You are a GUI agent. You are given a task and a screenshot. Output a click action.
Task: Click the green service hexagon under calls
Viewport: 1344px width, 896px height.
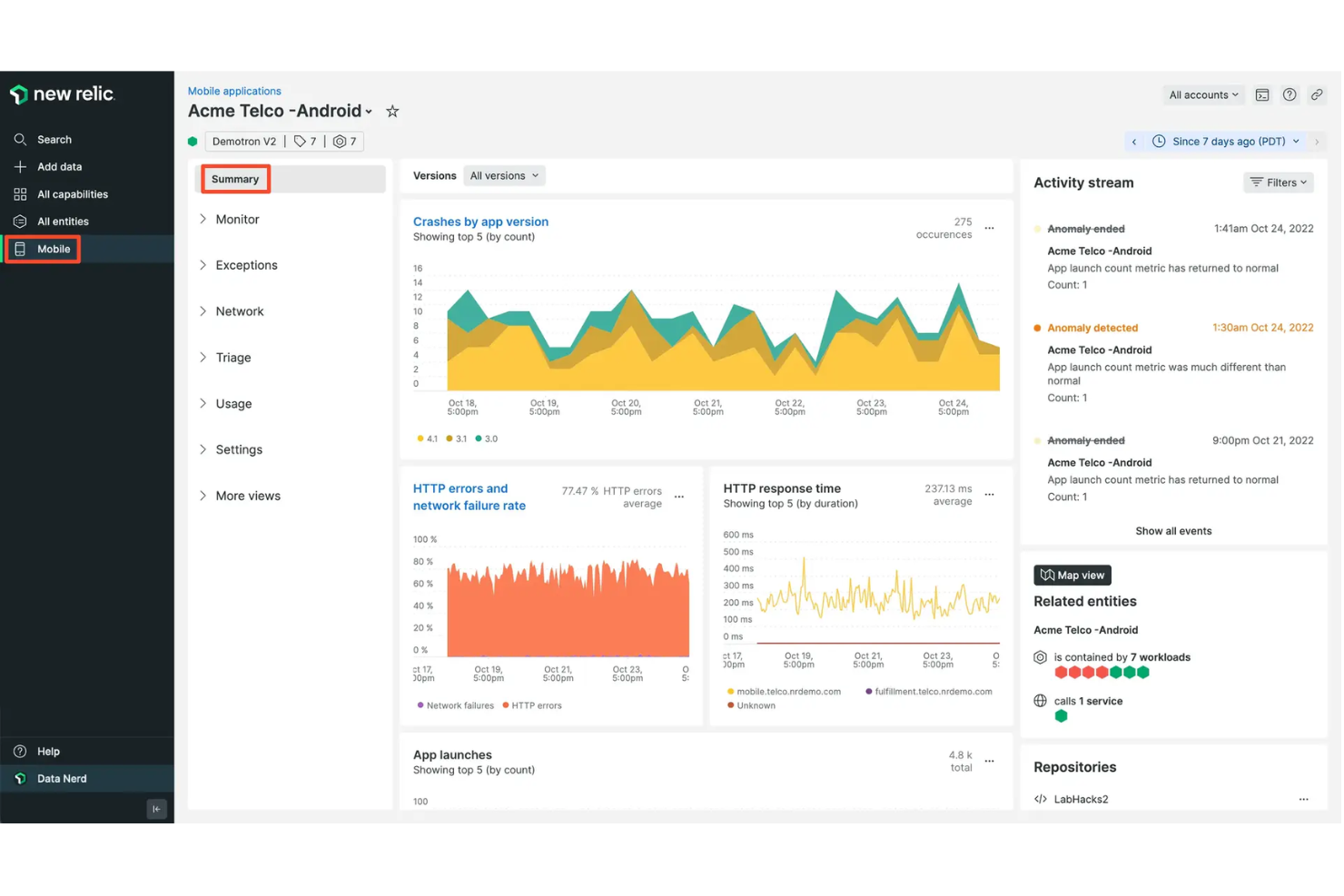[1061, 716]
